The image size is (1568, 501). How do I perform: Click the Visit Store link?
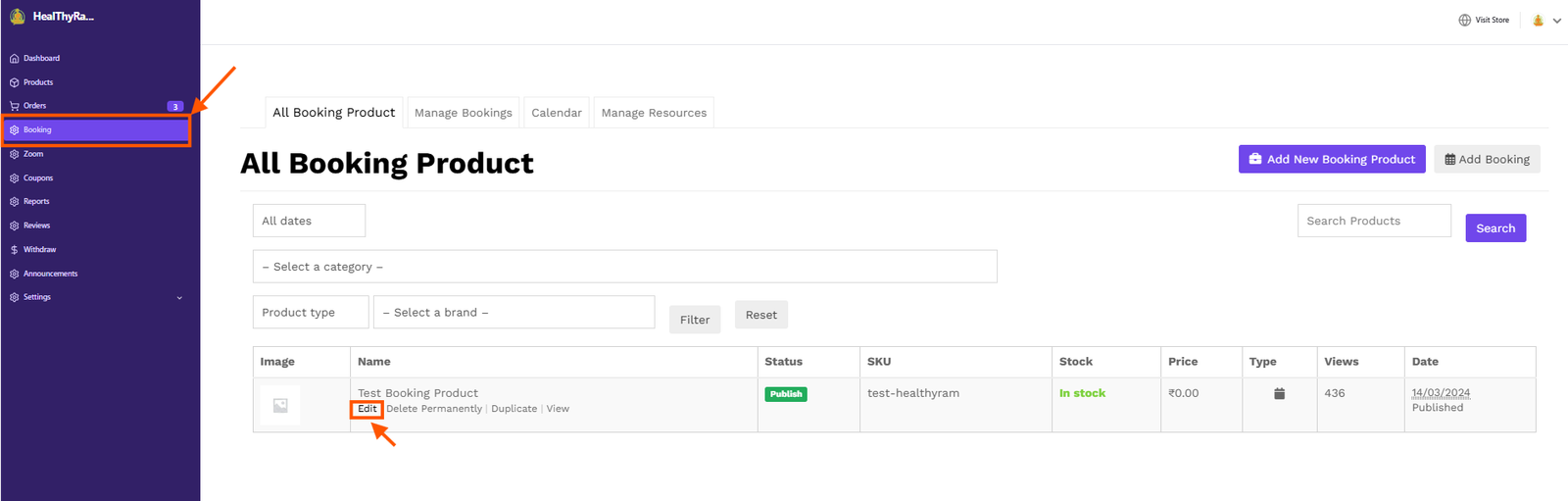coord(1492,21)
